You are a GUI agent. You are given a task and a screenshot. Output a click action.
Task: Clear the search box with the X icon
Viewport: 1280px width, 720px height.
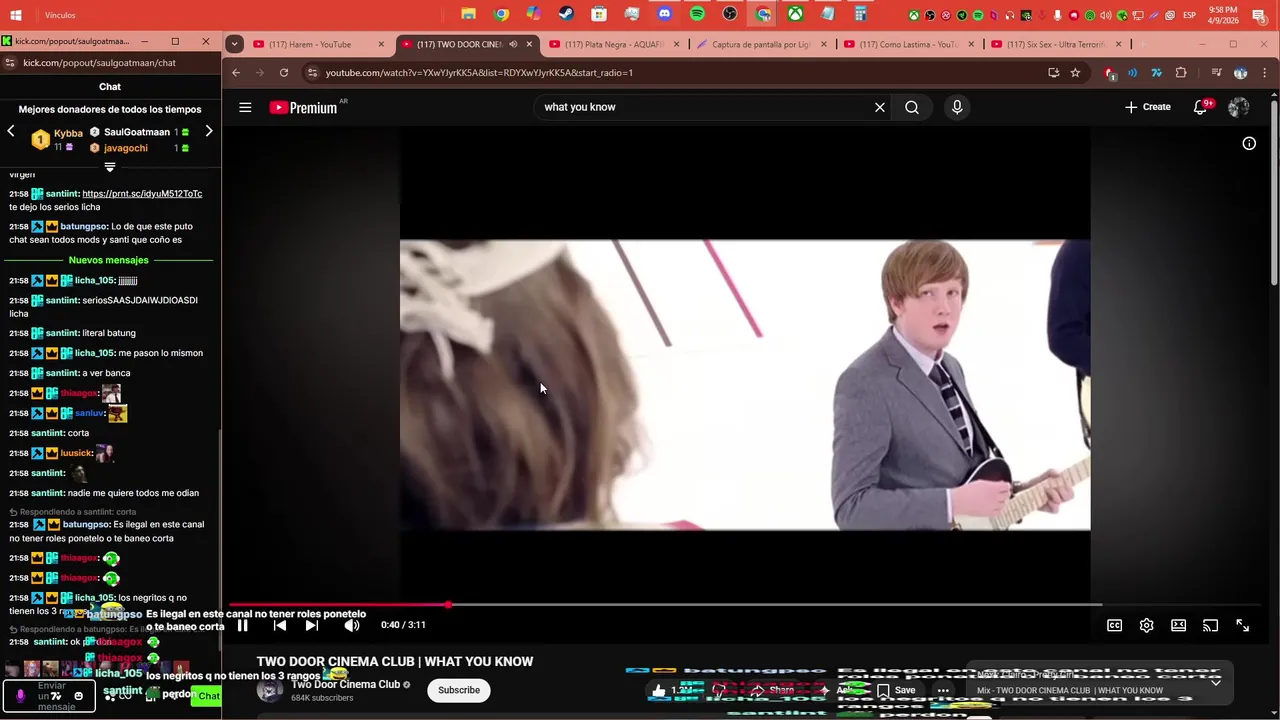[880, 107]
